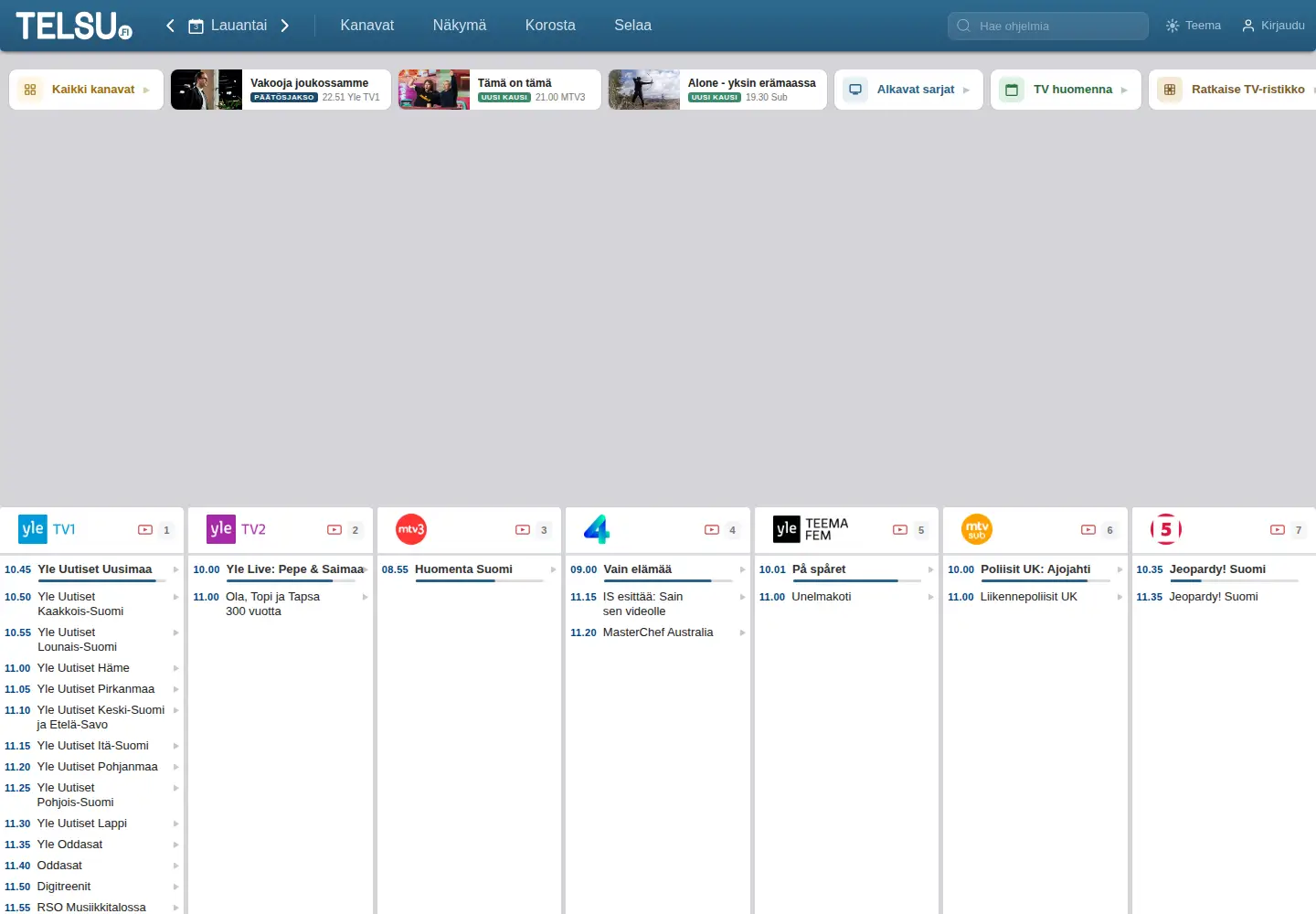Click the Hae ohjelmia search field
The image size is (1316, 914).
click(x=1048, y=26)
